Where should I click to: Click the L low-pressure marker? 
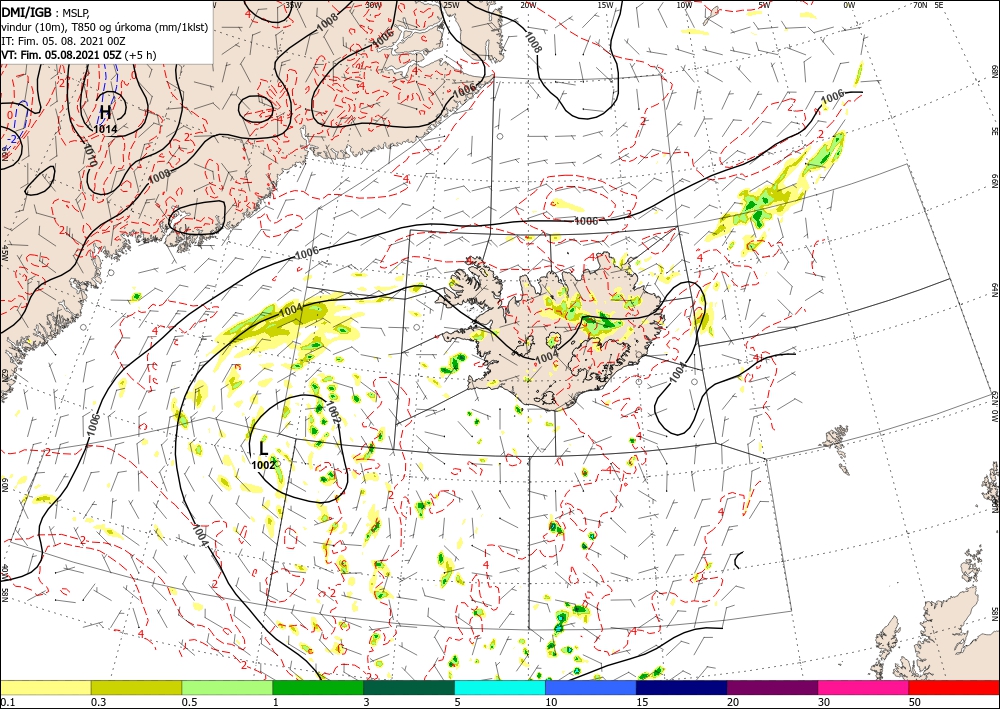pyautogui.click(x=264, y=449)
